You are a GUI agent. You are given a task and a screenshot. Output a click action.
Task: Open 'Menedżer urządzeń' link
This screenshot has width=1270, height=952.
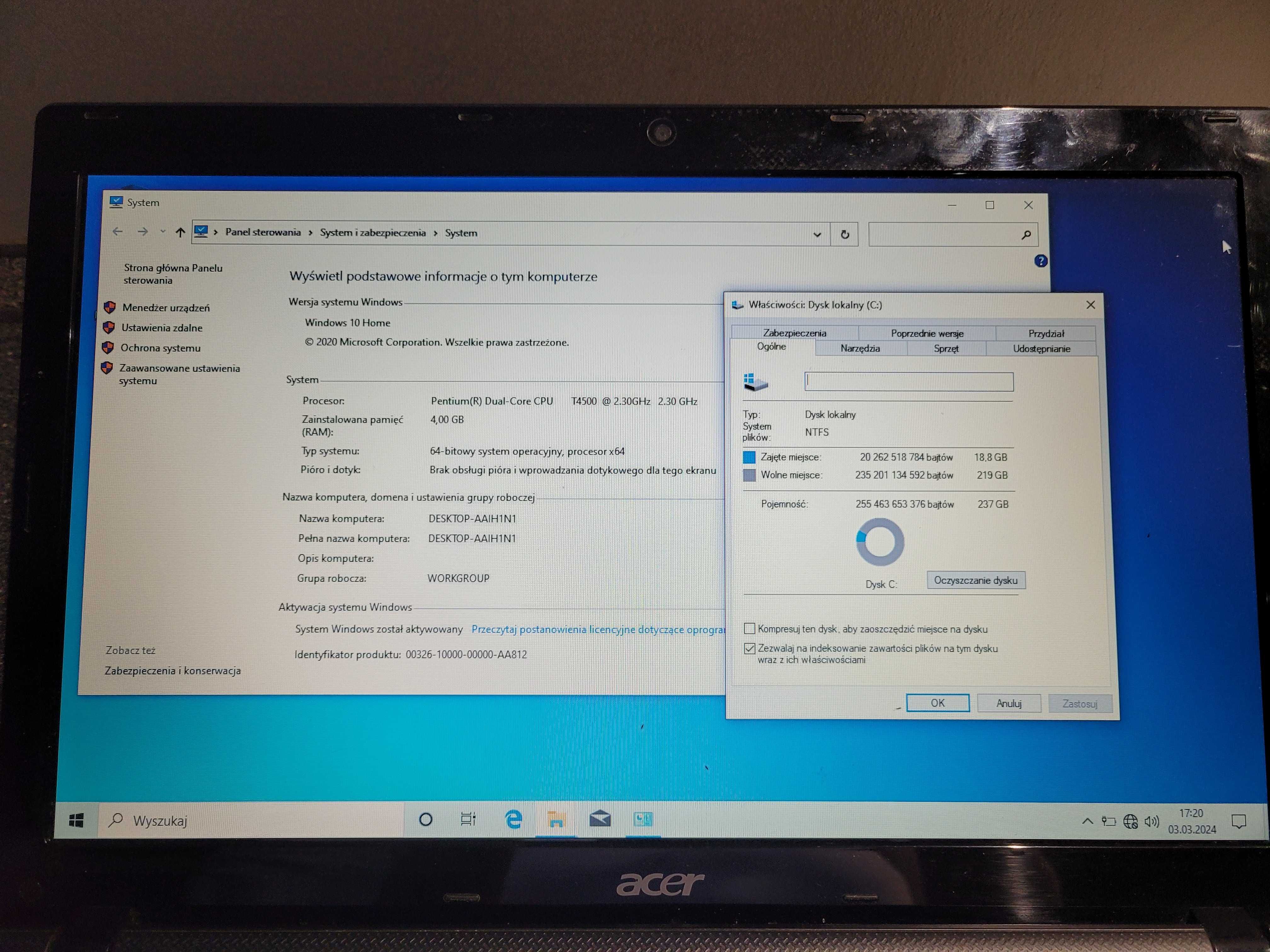point(166,308)
